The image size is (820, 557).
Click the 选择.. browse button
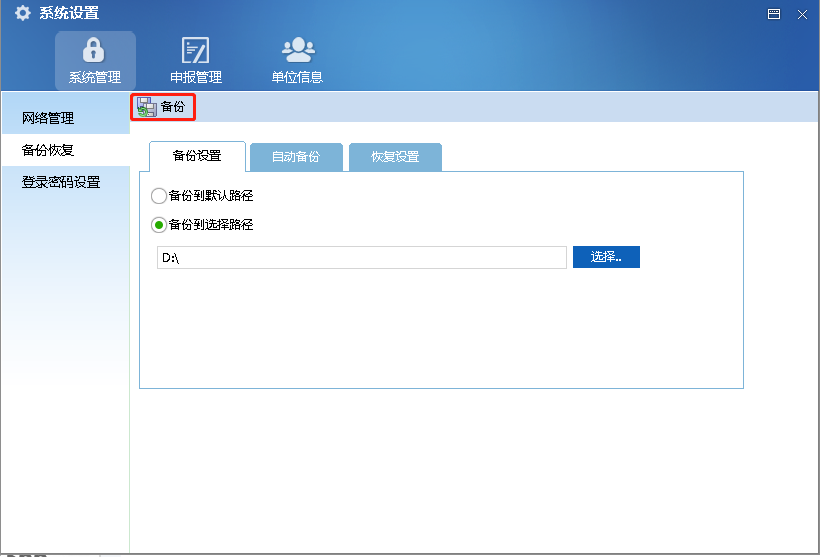(606, 257)
